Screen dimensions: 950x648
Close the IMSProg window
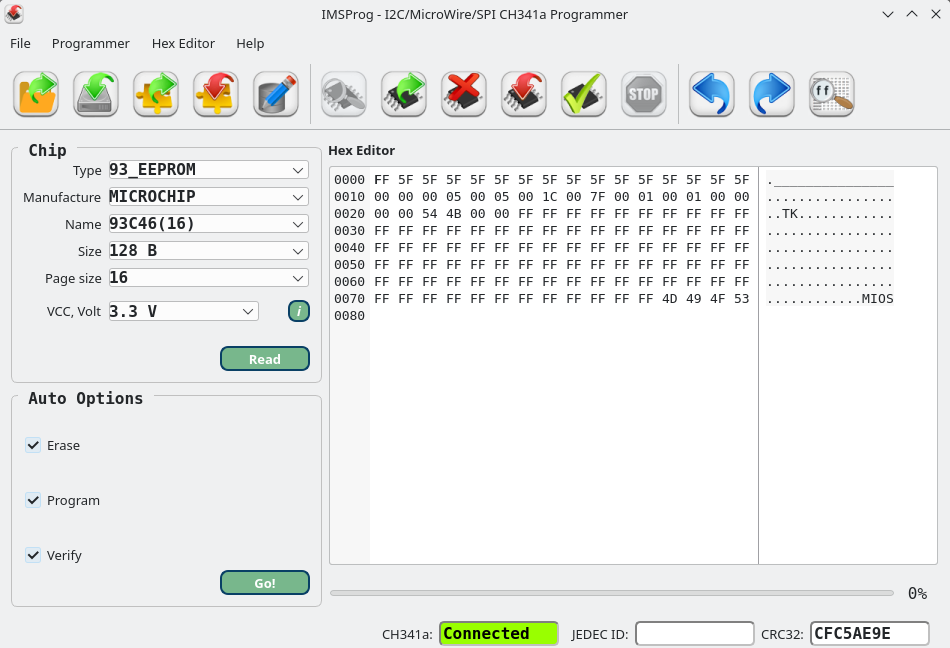936,14
